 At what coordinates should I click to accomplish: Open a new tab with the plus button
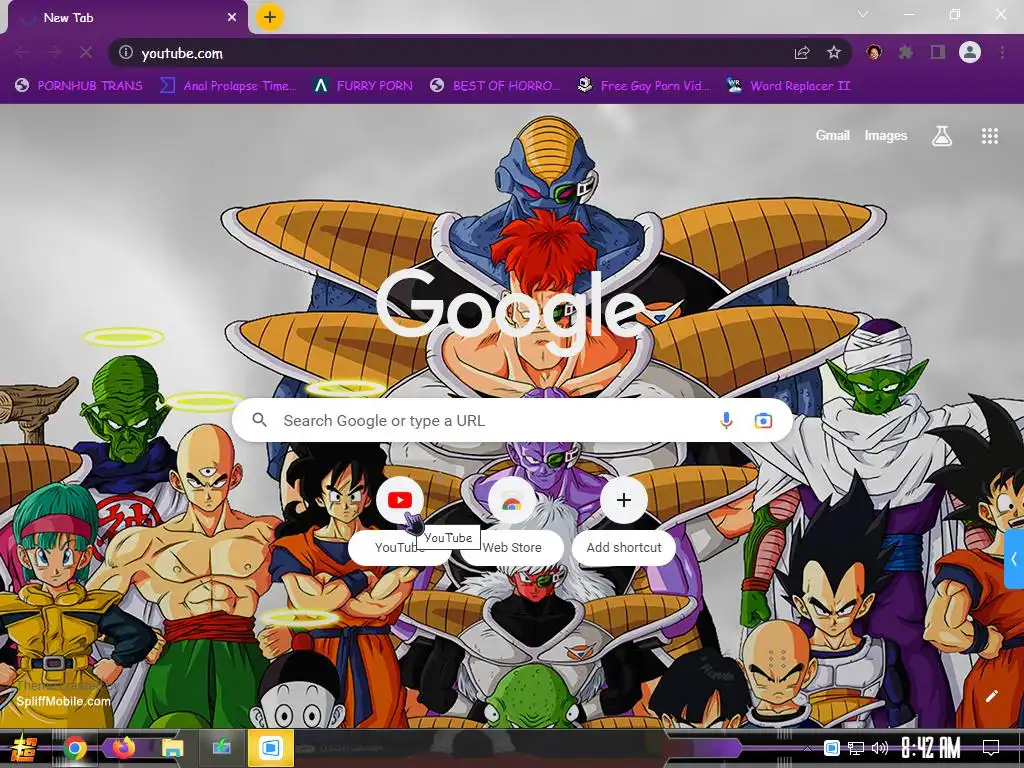pos(270,17)
